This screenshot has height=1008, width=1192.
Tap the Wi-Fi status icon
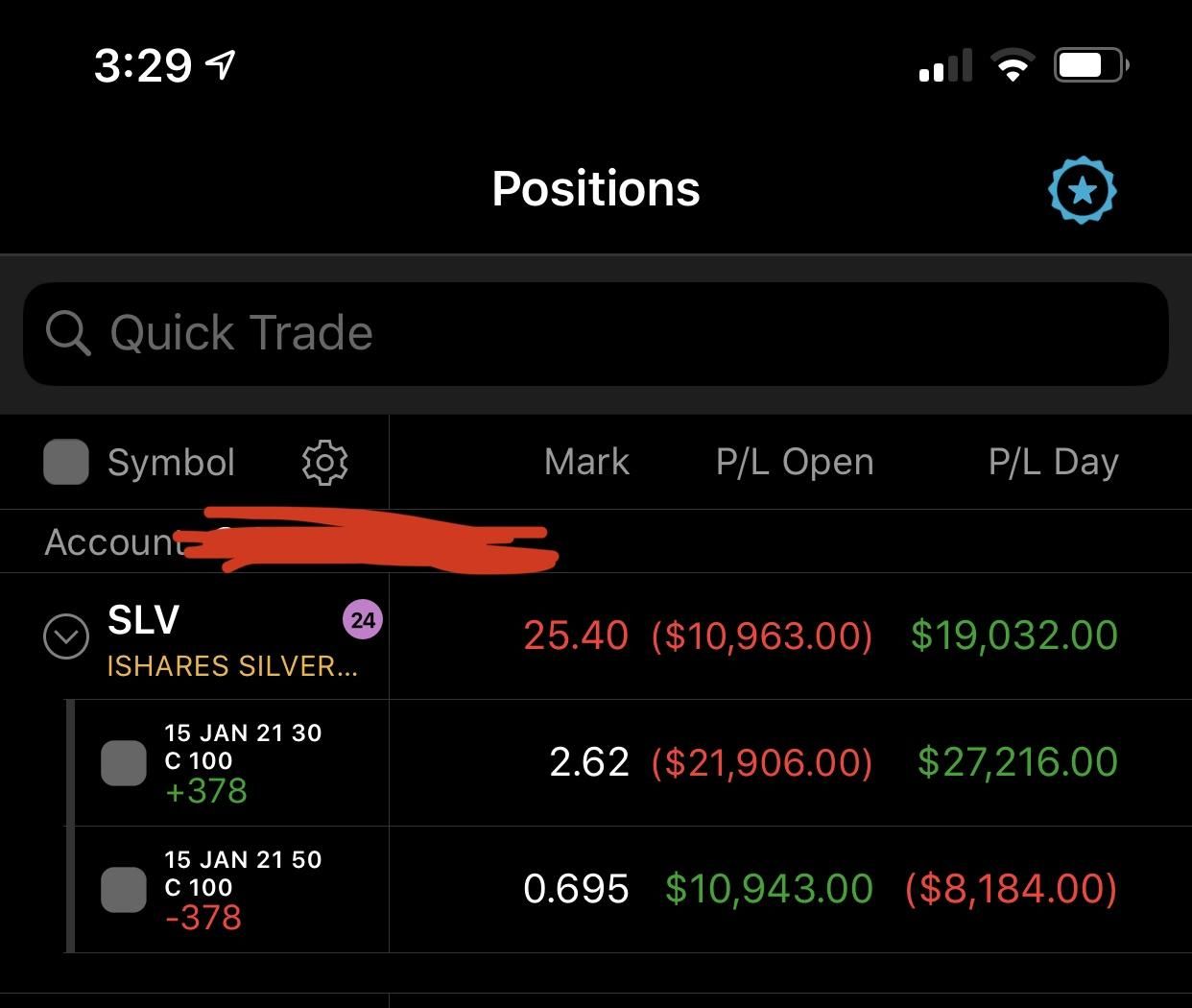(1012, 65)
